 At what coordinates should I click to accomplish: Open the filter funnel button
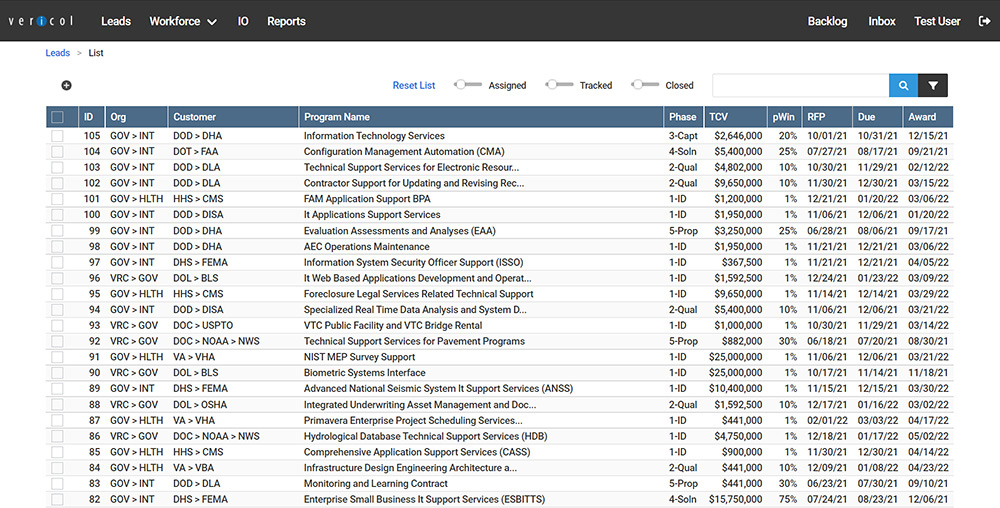933,86
